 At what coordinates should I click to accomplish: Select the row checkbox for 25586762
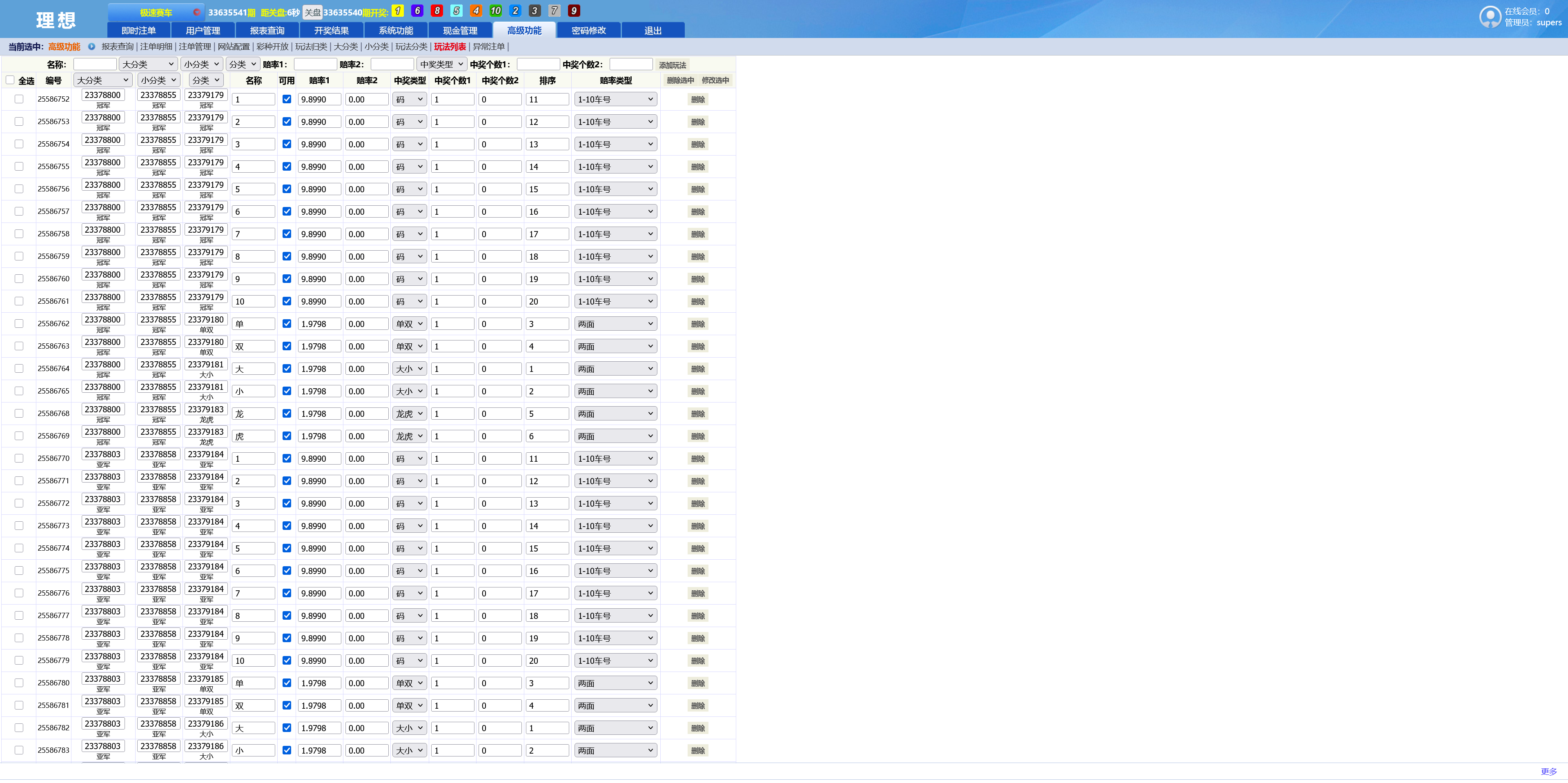[19, 324]
